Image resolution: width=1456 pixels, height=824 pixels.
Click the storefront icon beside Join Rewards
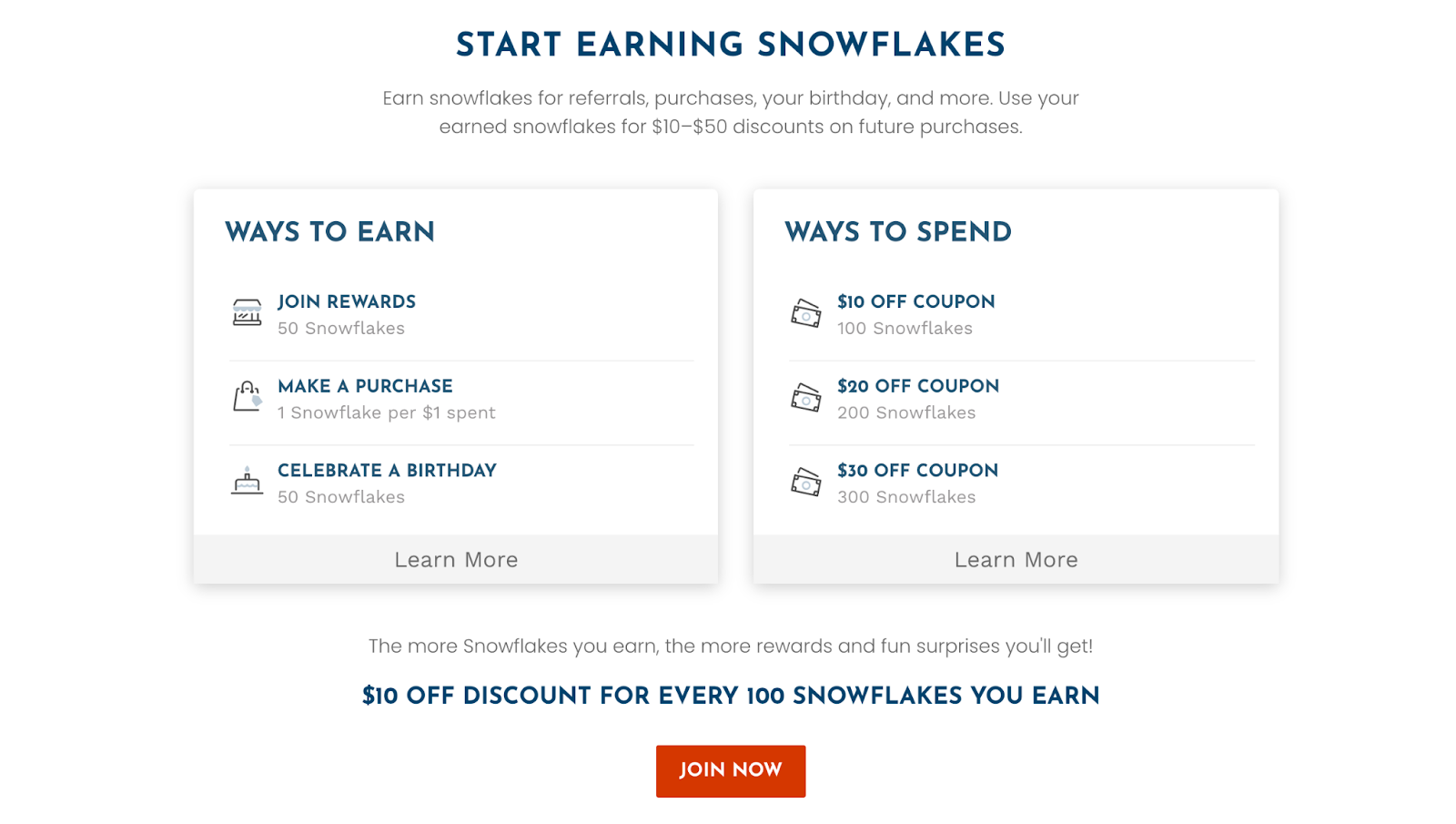click(x=247, y=312)
